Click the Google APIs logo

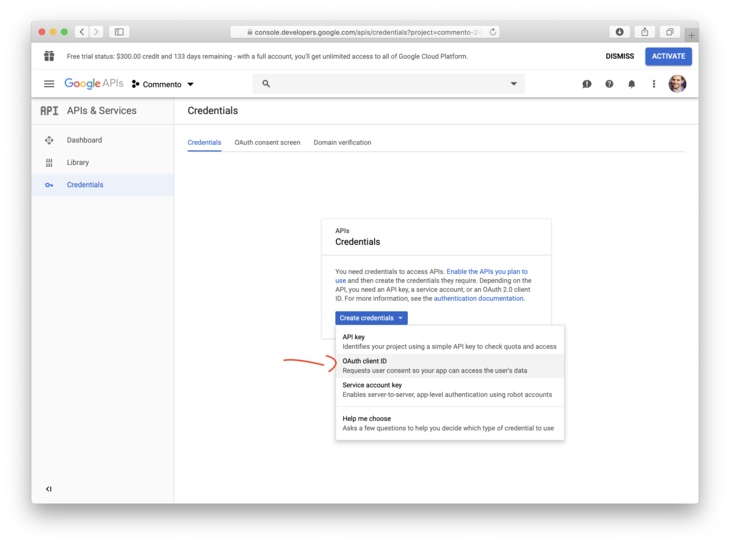coord(94,84)
